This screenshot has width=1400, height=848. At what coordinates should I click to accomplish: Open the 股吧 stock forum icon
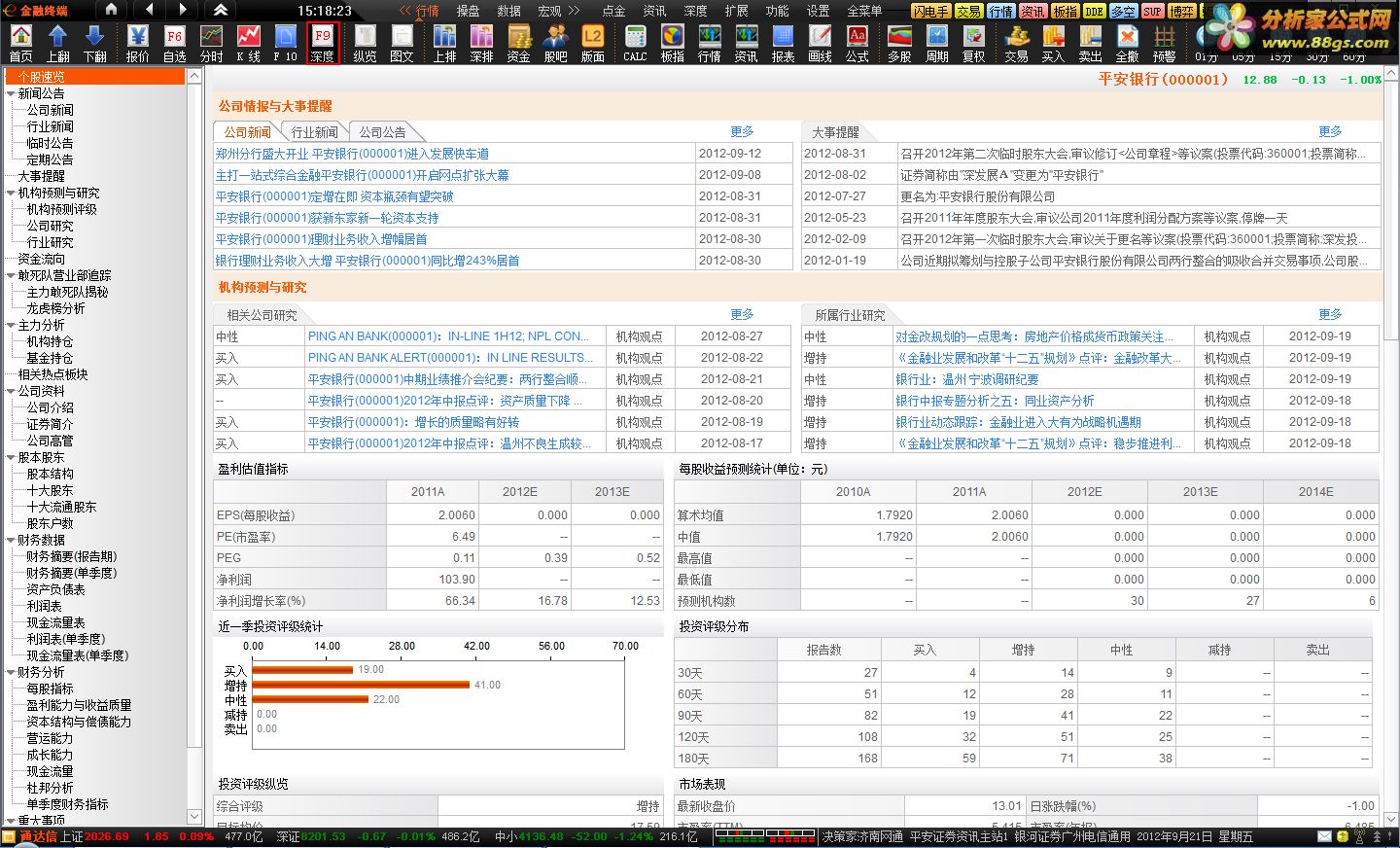[556, 43]
